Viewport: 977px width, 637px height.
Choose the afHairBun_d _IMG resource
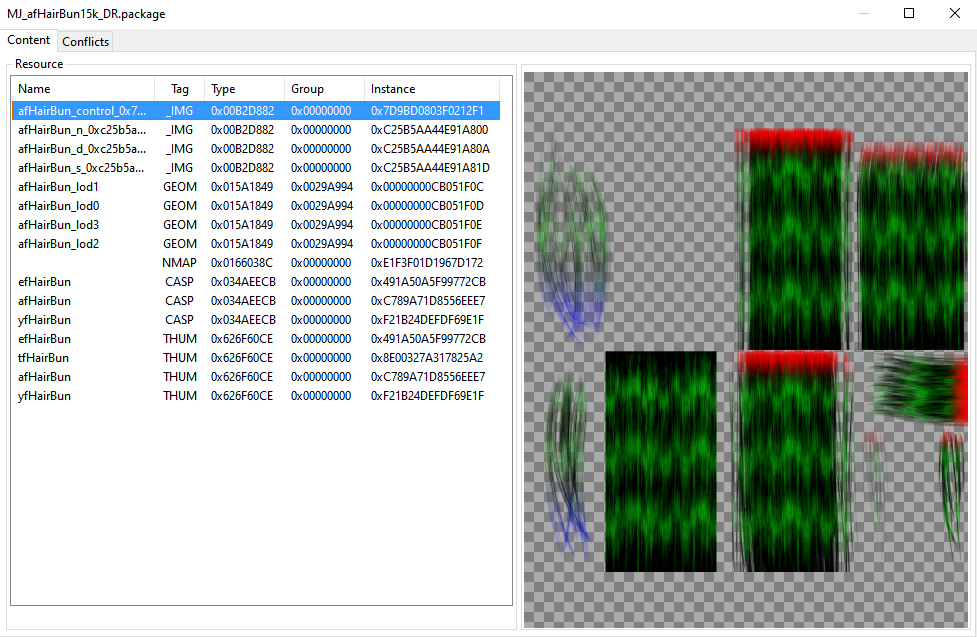(82, 149)
